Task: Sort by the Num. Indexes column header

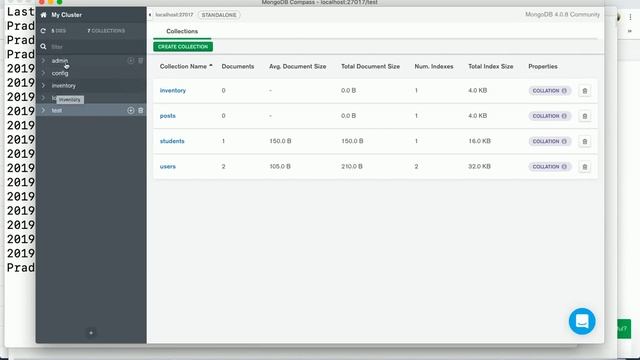Action: 434,66
